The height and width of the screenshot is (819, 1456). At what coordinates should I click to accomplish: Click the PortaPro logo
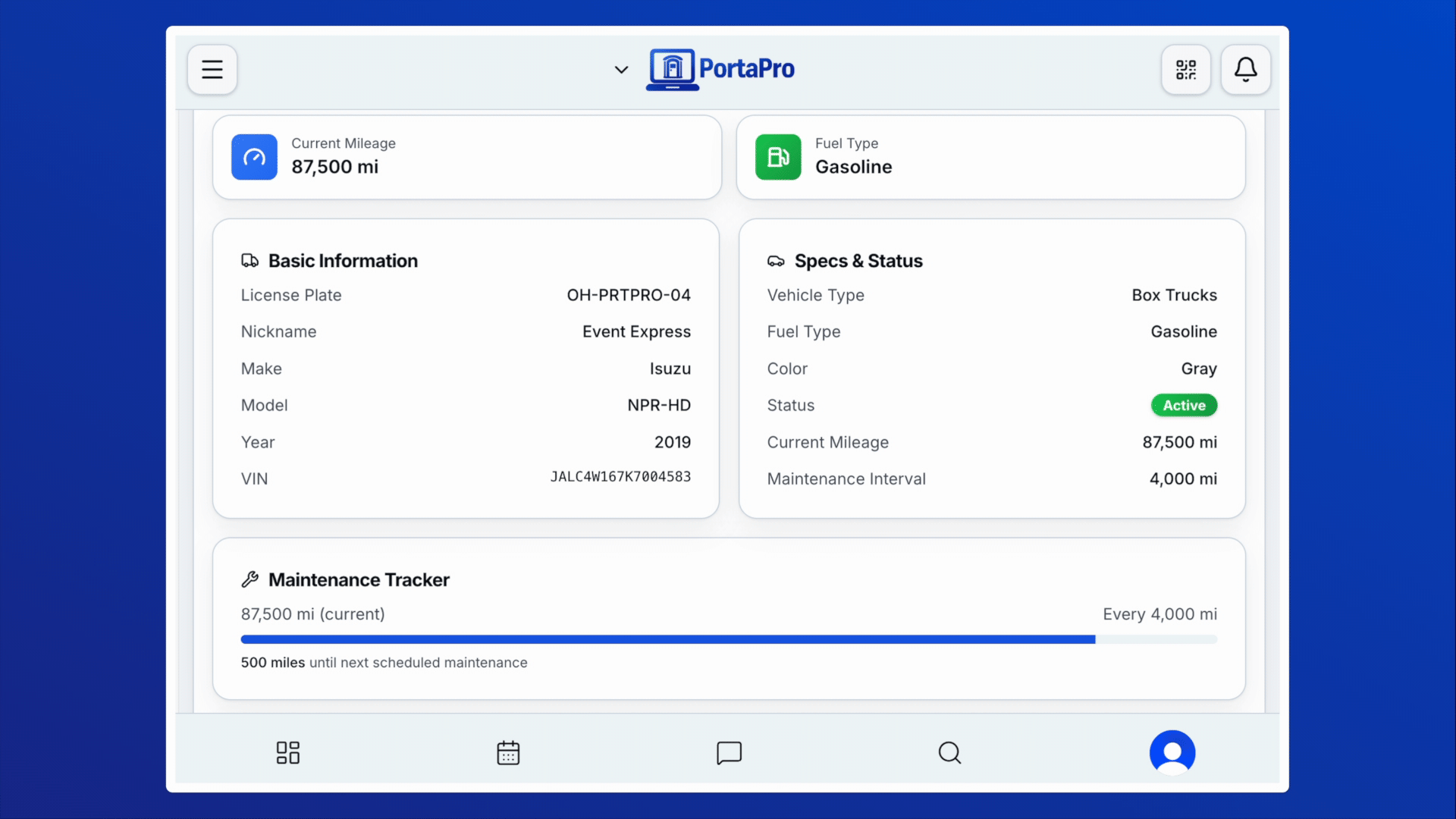point(720,69)
